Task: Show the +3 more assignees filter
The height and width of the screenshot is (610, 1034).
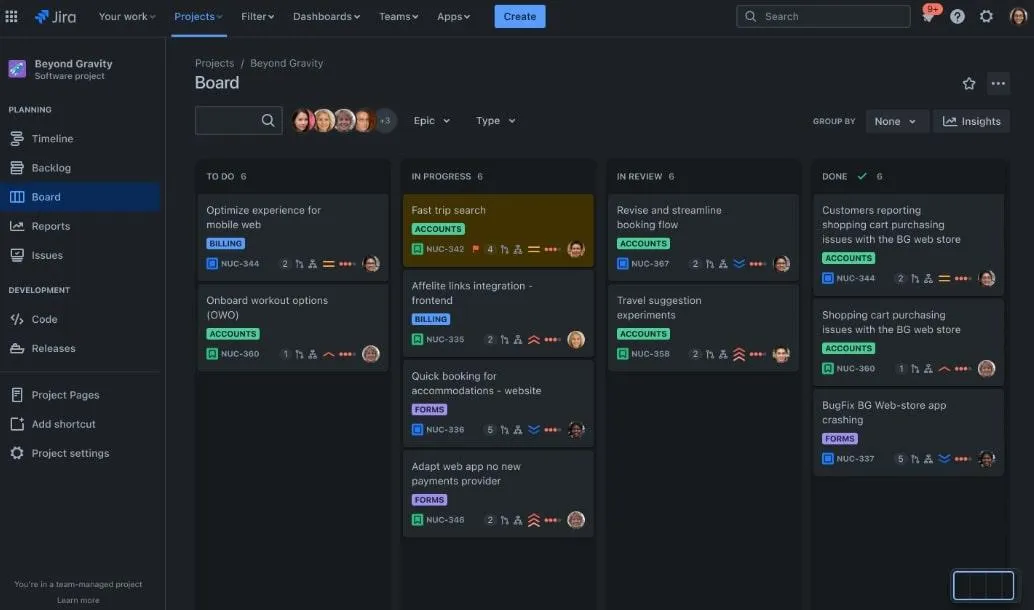Action: click(x=385, y=121)
